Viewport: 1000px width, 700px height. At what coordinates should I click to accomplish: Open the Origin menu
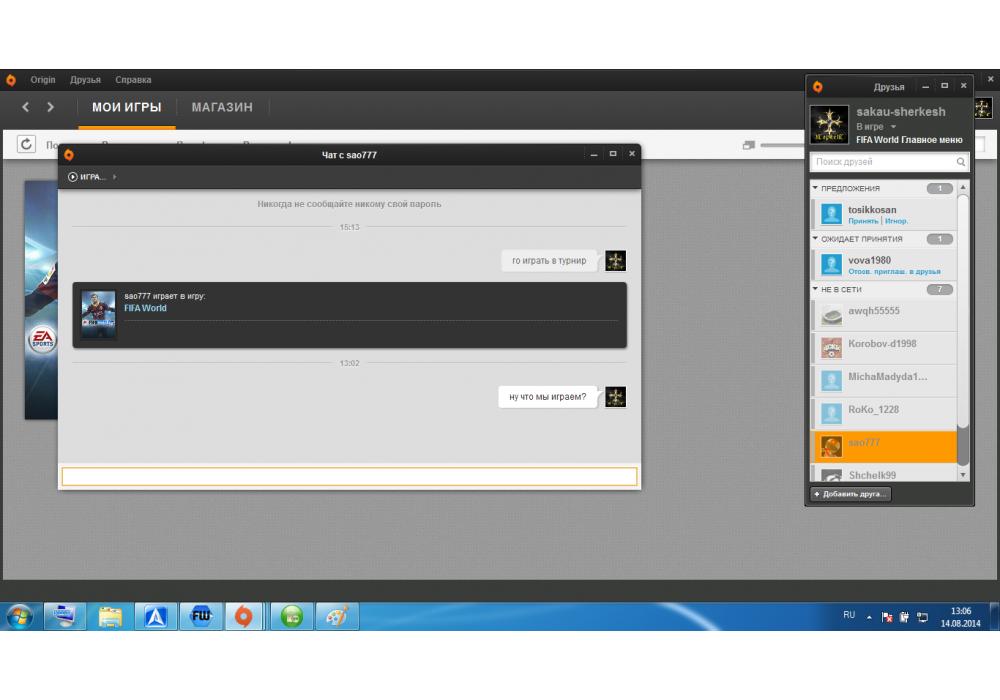43,80
